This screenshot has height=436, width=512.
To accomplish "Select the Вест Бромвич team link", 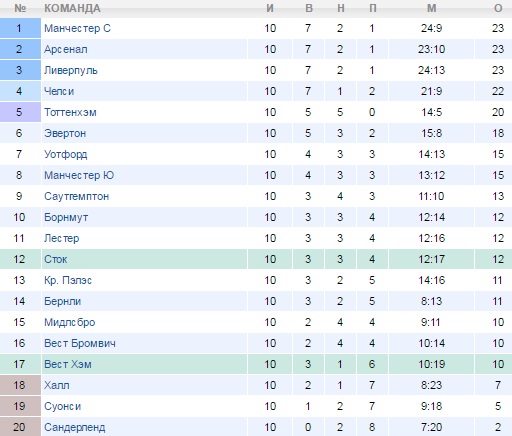I will tap(80, 343).
